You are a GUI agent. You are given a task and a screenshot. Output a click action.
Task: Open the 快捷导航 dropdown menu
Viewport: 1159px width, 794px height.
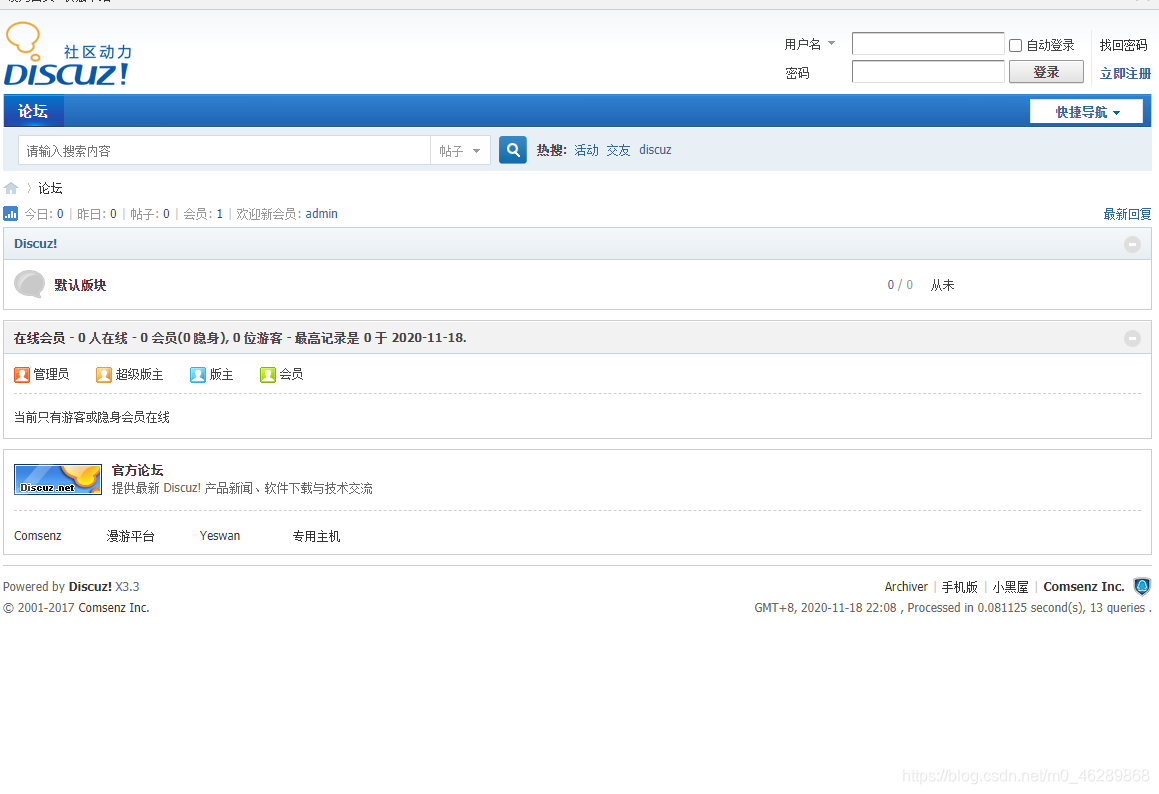tap(1087, 112)
